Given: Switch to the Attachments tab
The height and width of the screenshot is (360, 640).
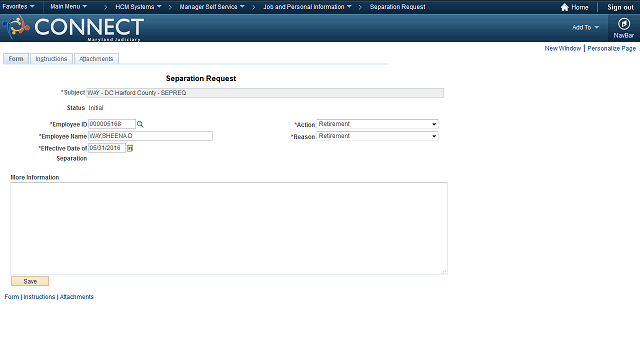Looking at the screenshot, I should click(96, 59).
